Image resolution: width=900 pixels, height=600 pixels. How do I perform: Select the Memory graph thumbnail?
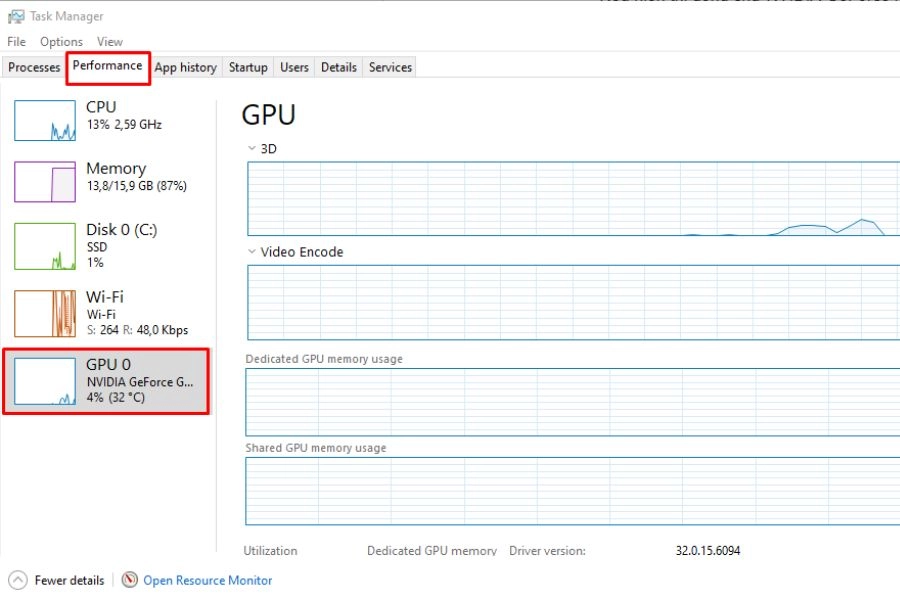pos(45,181)
